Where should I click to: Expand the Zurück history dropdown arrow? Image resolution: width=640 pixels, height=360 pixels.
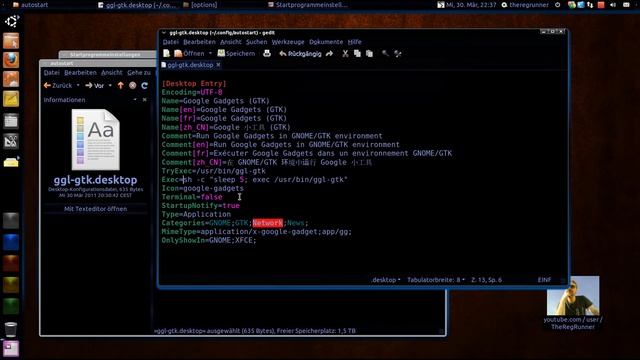coord(78,85)
